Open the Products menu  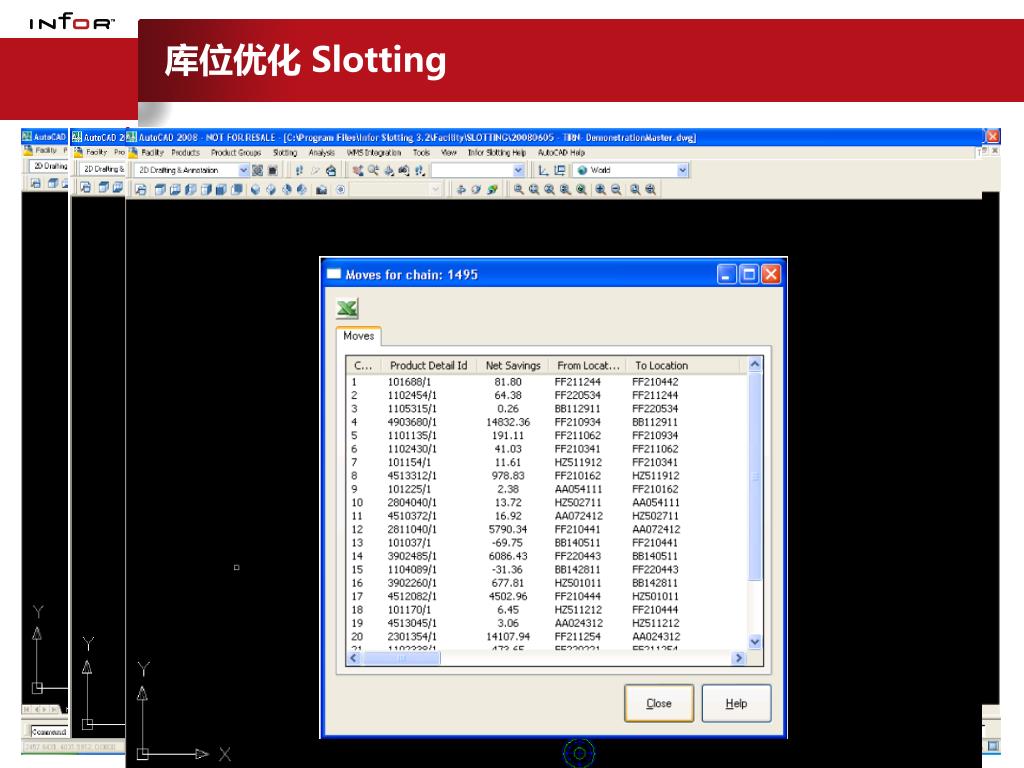point(185,153)
